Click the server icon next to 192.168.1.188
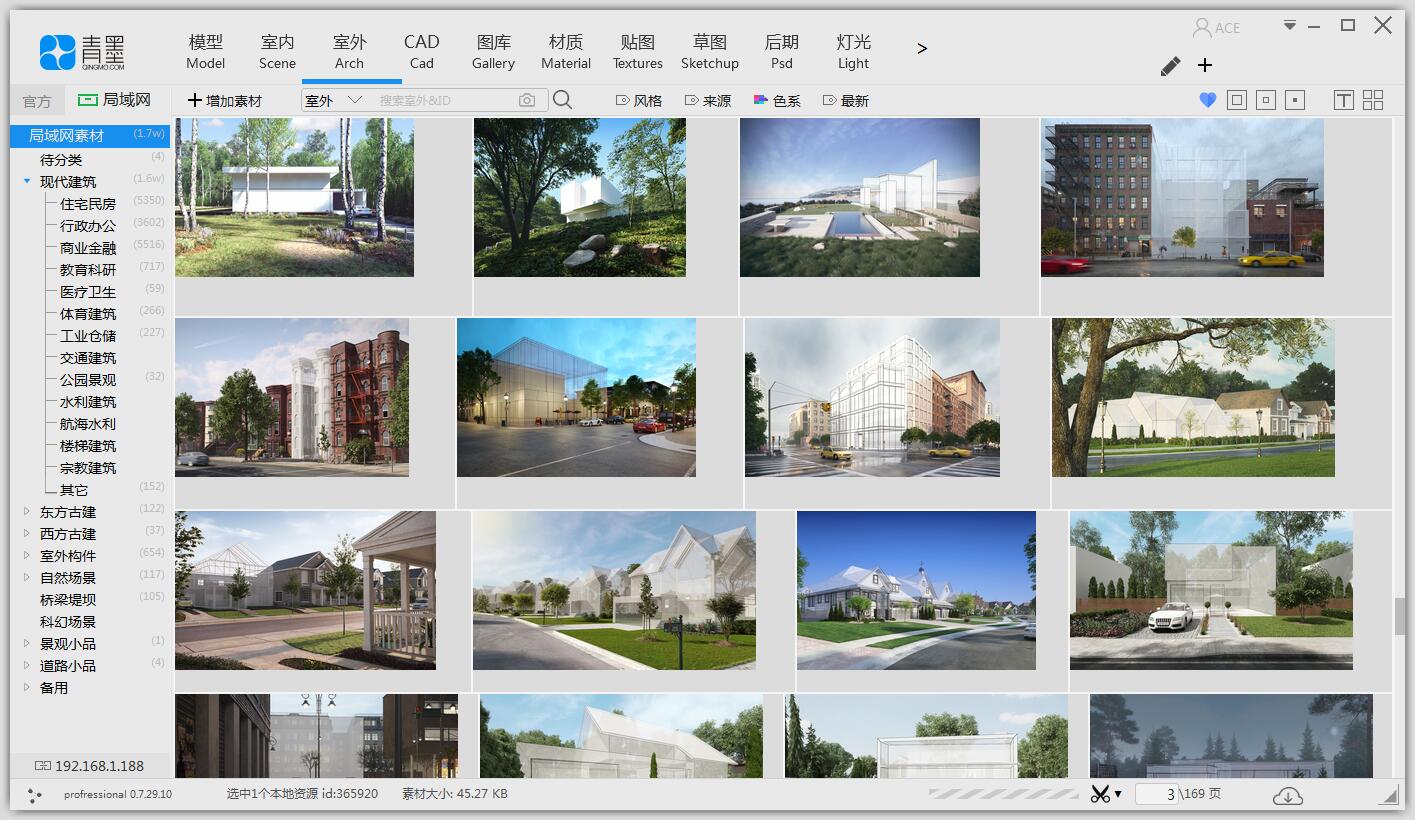Screen dimensions: 1415x820 [43, 766]
